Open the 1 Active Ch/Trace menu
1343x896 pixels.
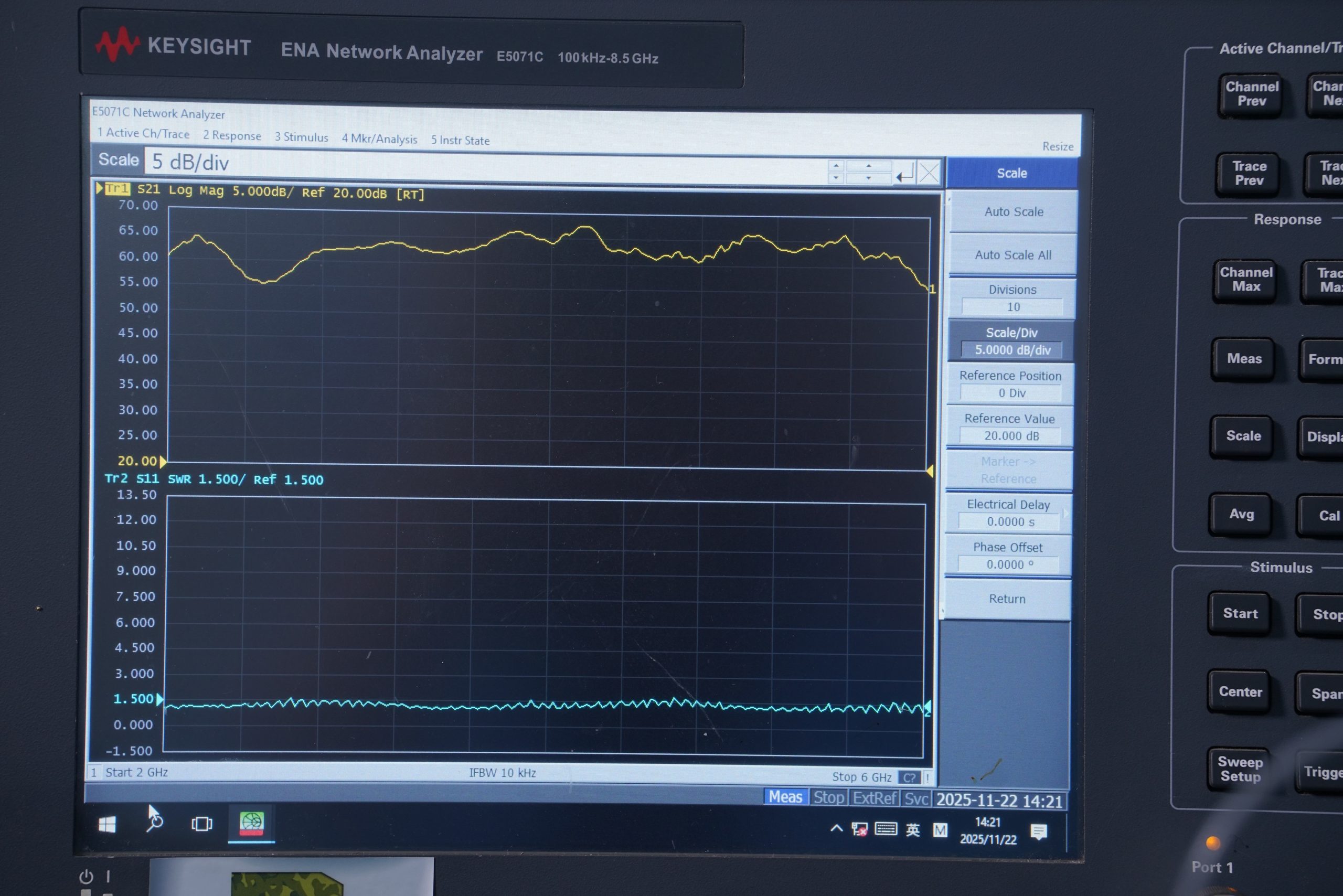[143, 133]
